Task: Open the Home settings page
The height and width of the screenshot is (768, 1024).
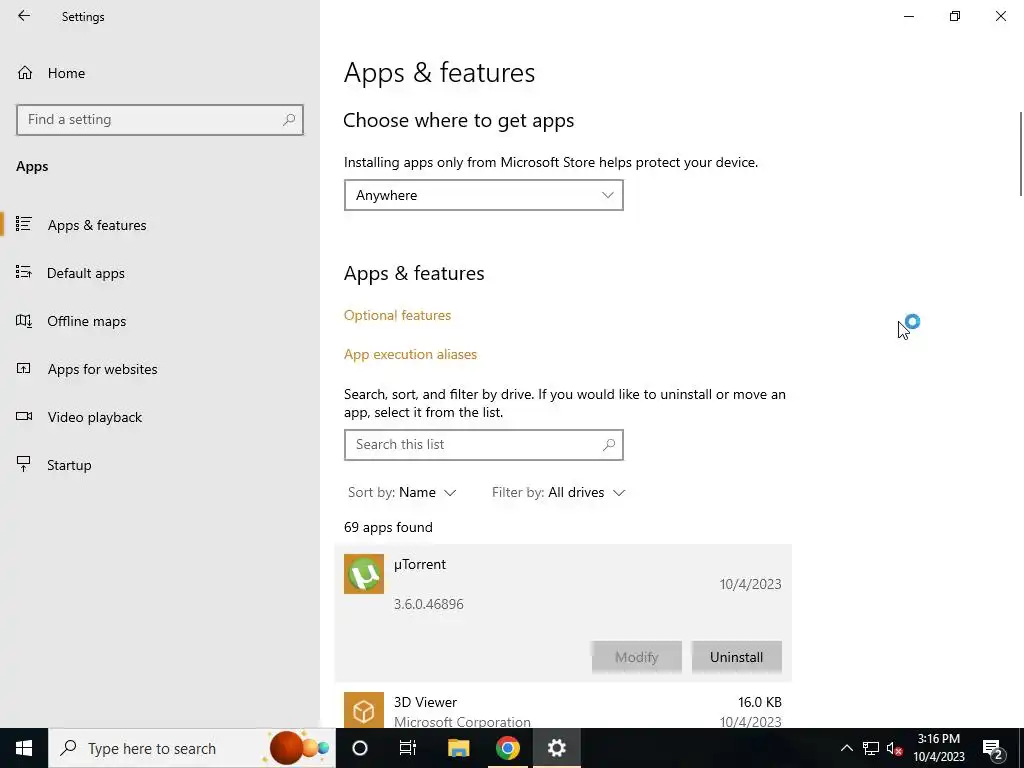Action: pyautogui.click(x=66, y=73)
